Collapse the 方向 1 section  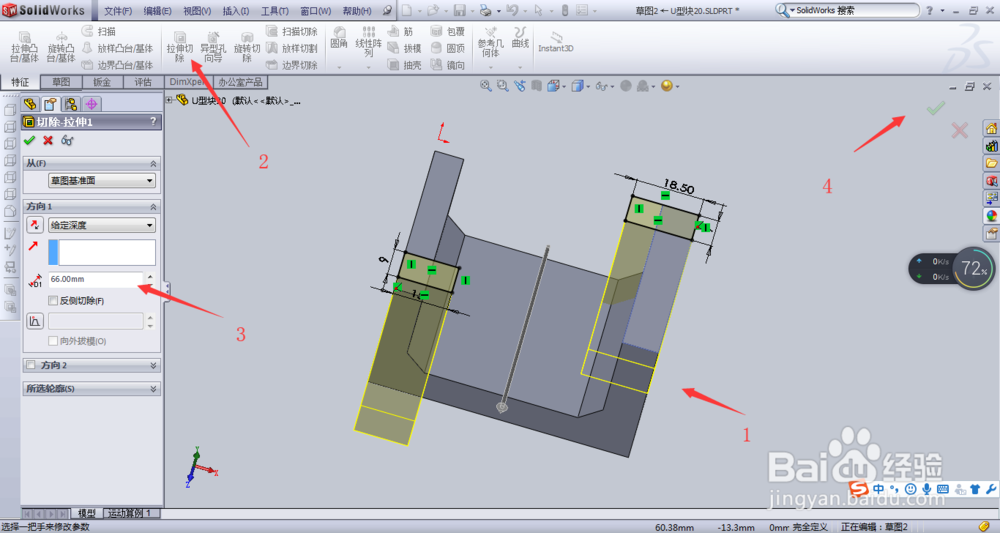tap(153, 207)
